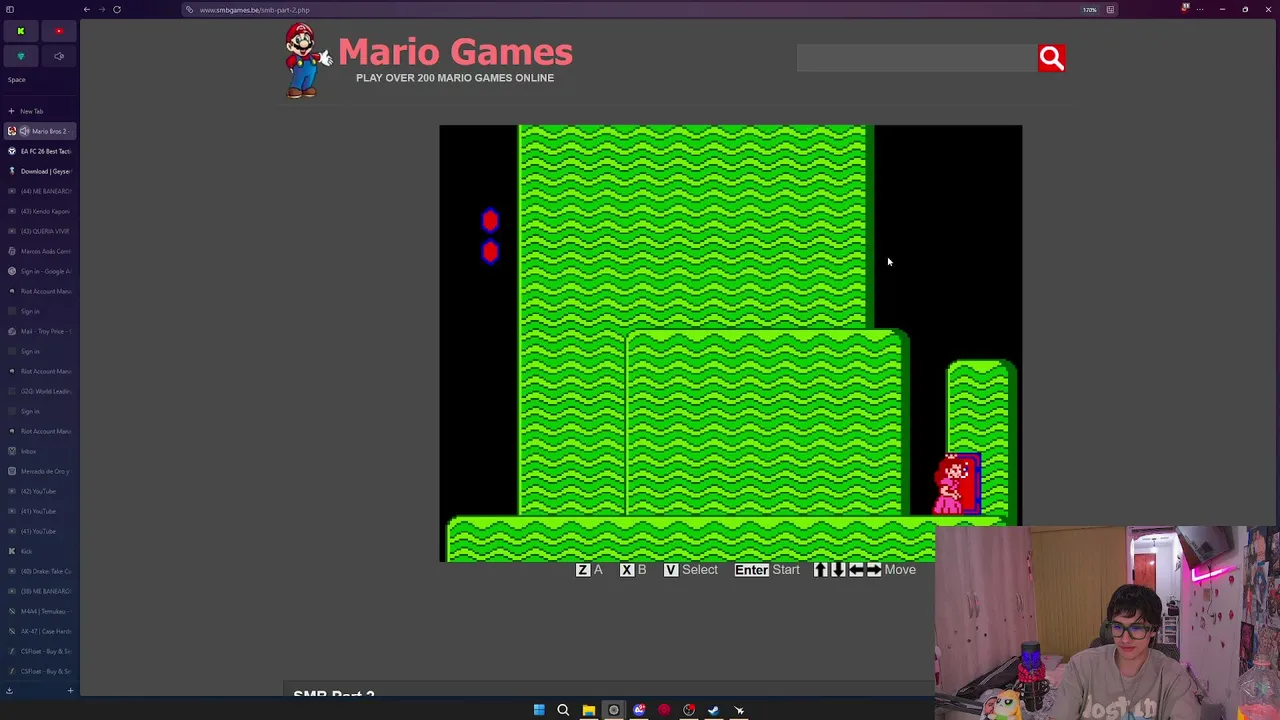The height and width of the screenshot is (720, 1280).
Task: Click the red record app taskbar icon
Action: [x=664, y=710]
